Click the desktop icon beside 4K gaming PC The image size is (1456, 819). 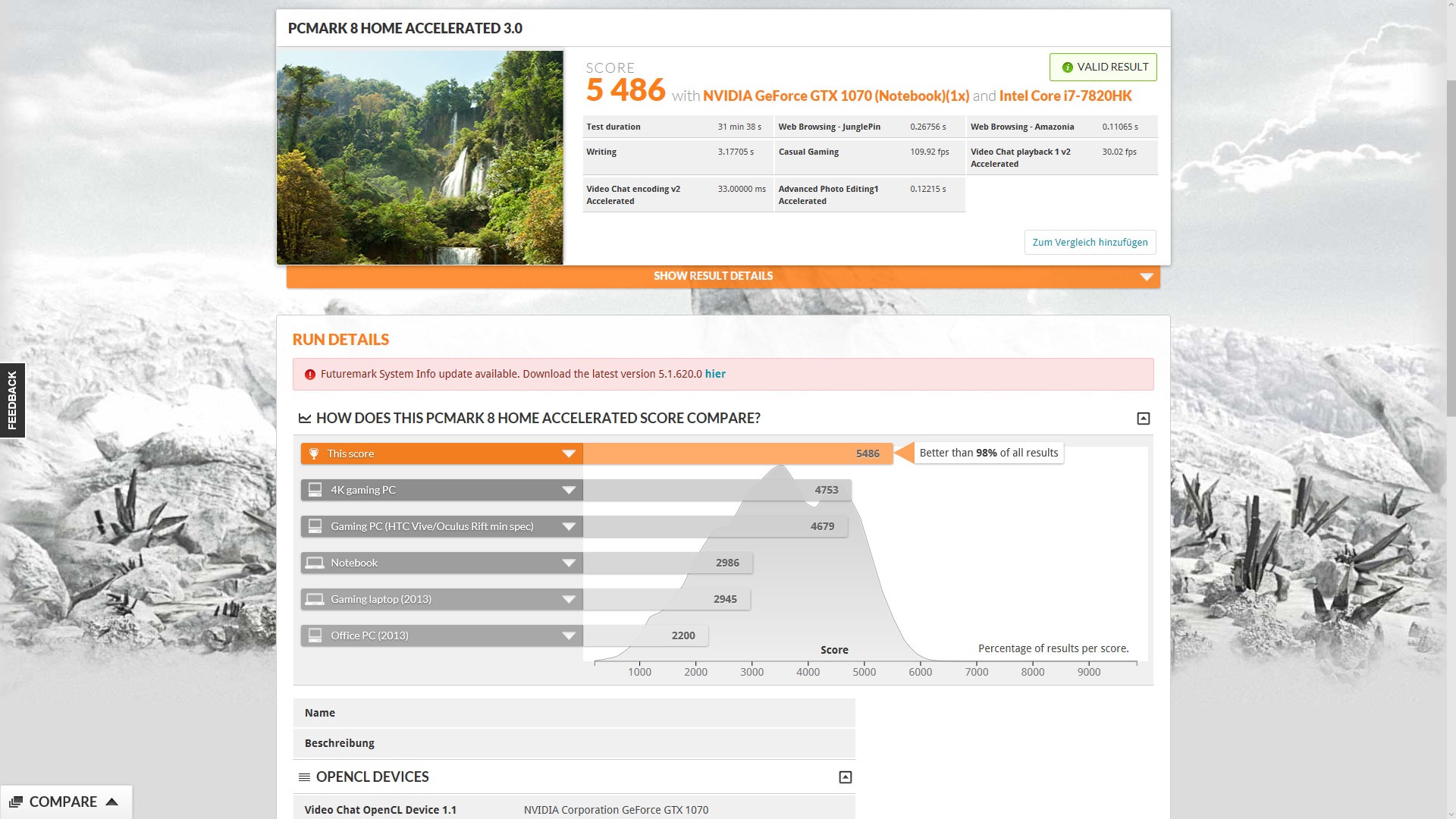click(315, 490)
